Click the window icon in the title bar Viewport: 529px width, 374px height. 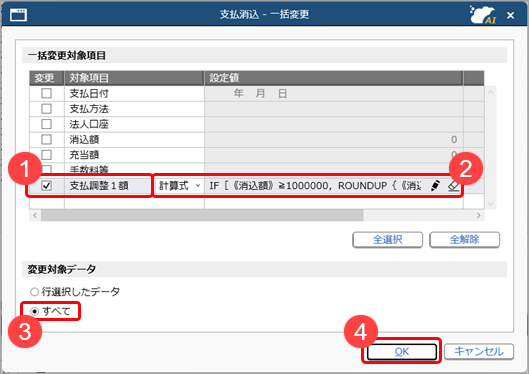point(18,15)
